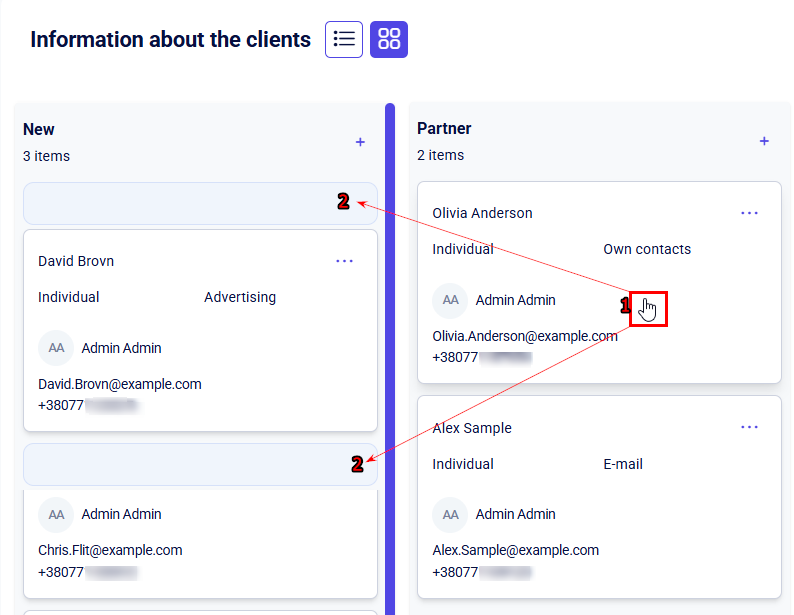This screenshot has width=794, height=615.
Task: Click Admin Admin avatar on Chris Flit card
Action: point(56,514)
